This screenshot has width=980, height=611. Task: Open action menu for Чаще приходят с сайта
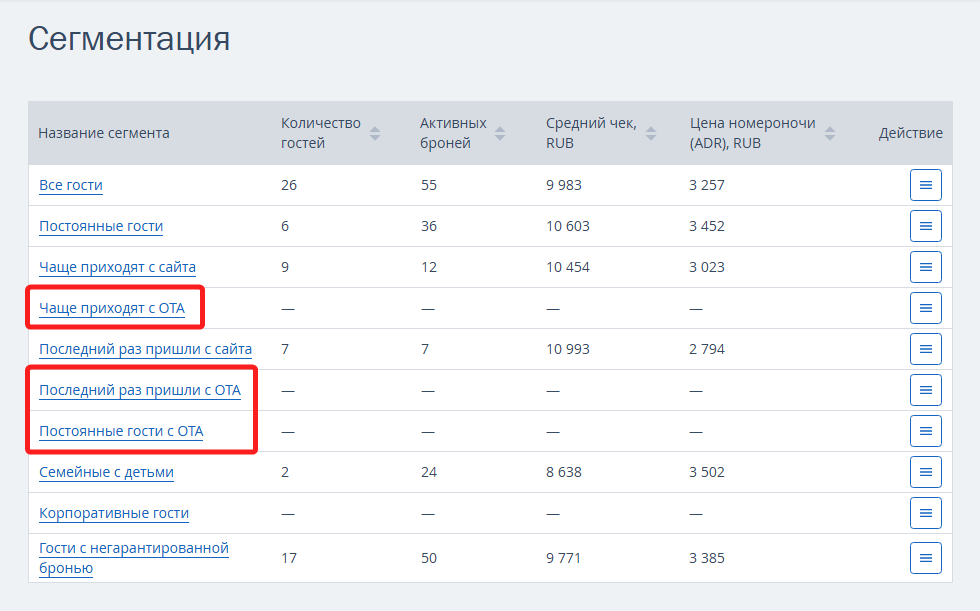pyautogui.click(x=926, y=267)
